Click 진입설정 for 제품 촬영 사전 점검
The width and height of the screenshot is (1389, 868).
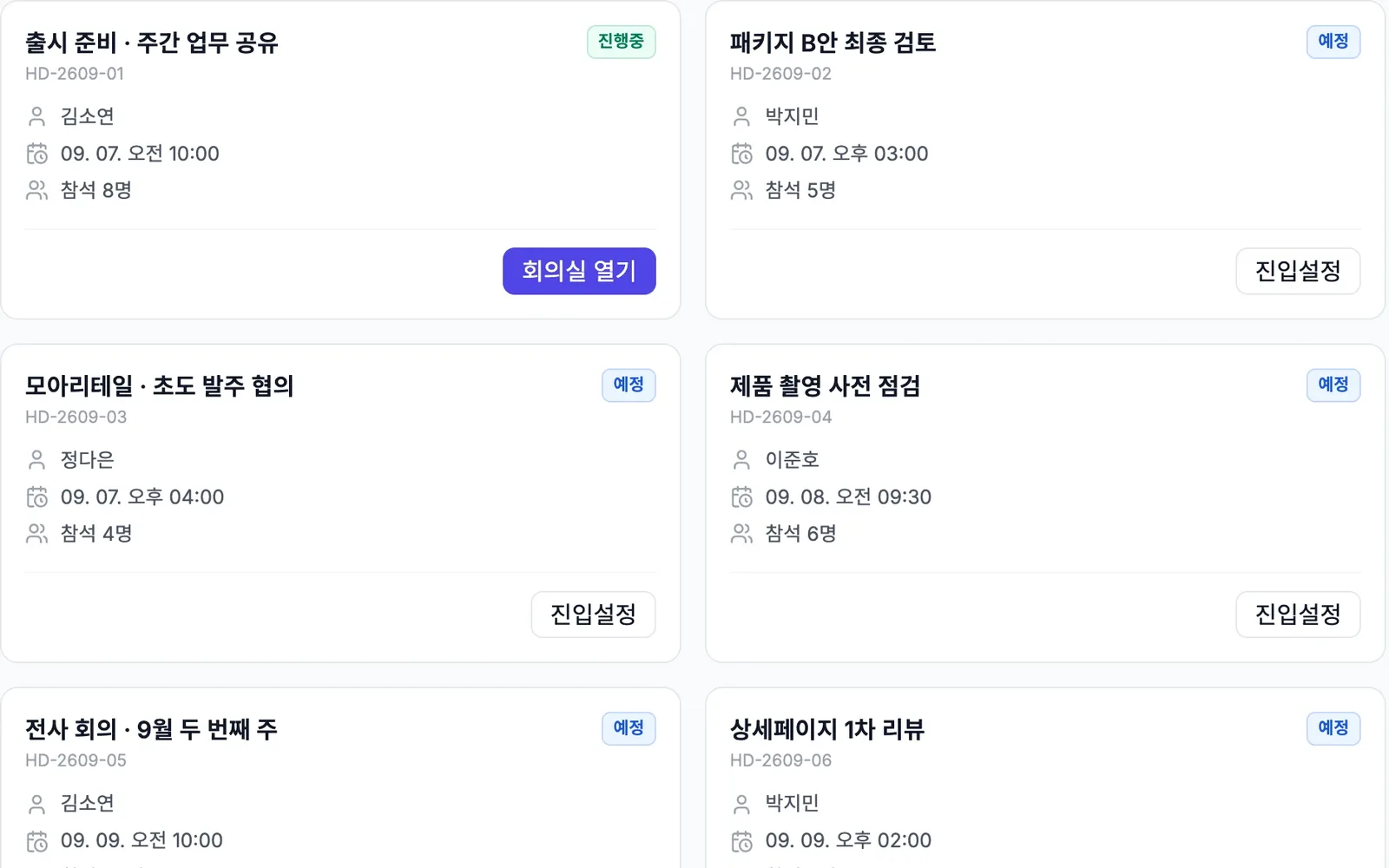1298,615
